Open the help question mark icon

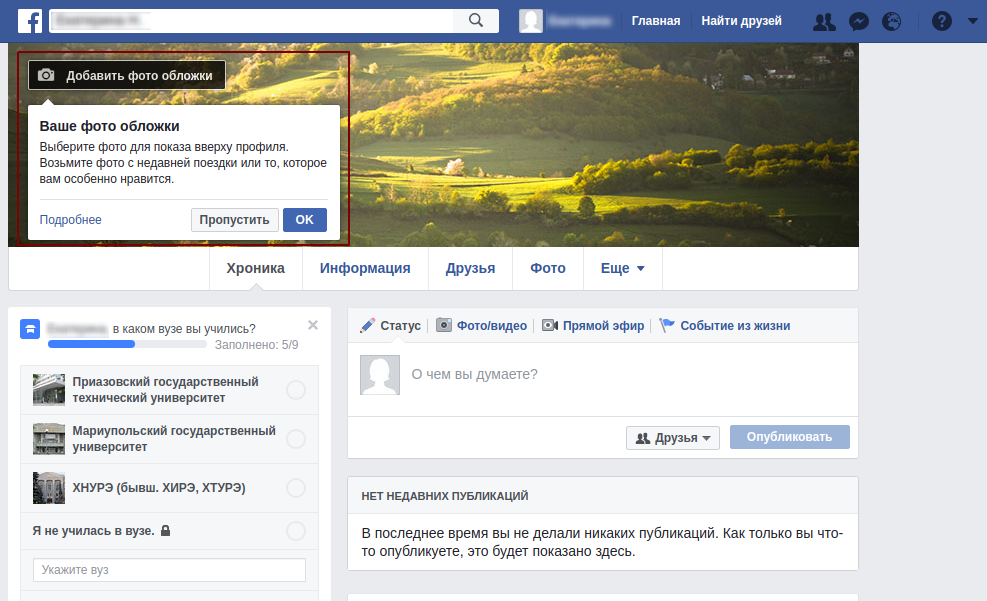(x=941, y=21)
